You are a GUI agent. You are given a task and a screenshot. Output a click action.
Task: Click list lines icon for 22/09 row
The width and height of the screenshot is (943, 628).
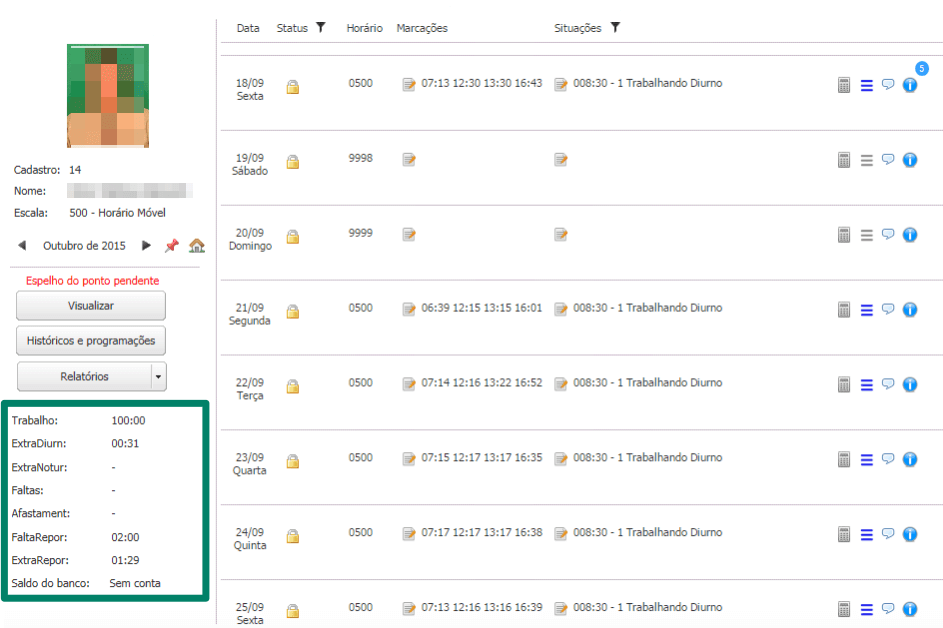(867, 385)
